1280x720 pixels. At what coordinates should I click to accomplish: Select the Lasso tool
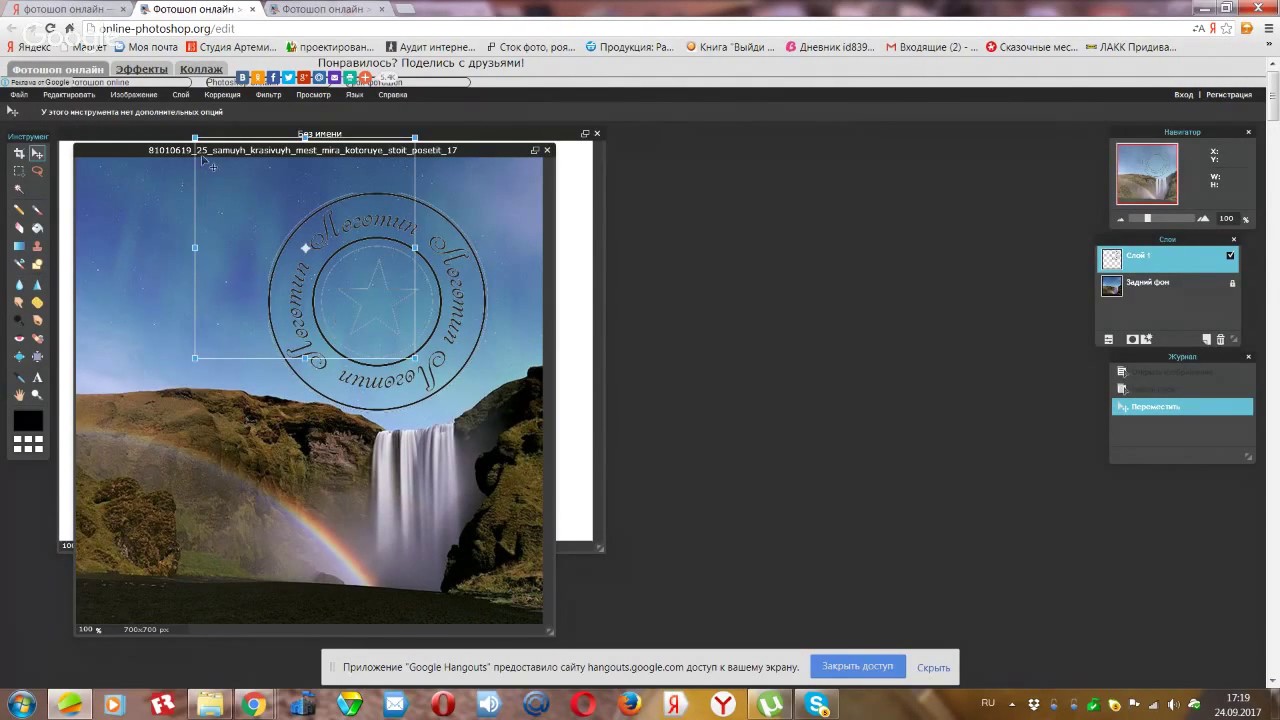pos(38,171)
